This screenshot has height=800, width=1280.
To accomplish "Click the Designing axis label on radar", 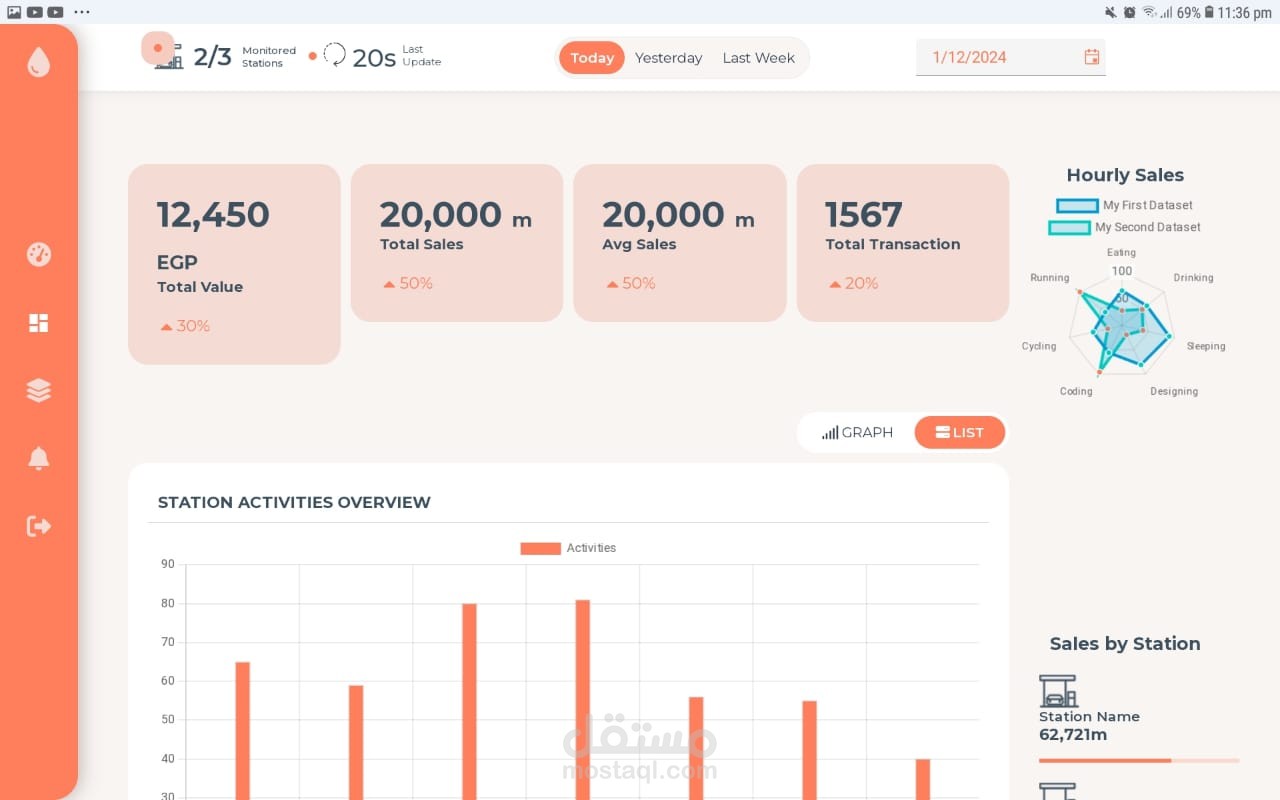I will (x=1174, y=392).
